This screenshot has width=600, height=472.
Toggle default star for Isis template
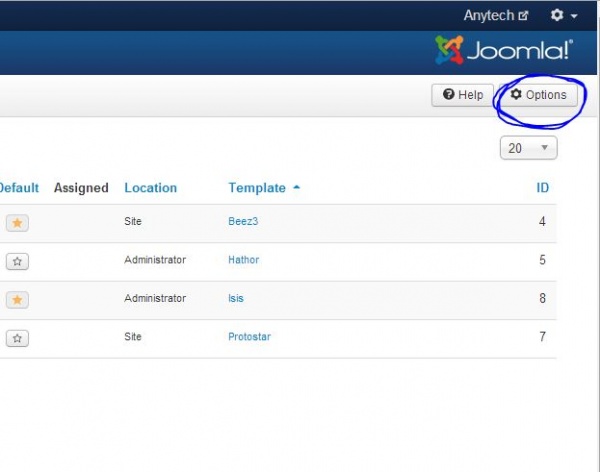click(x=17, y=300)
